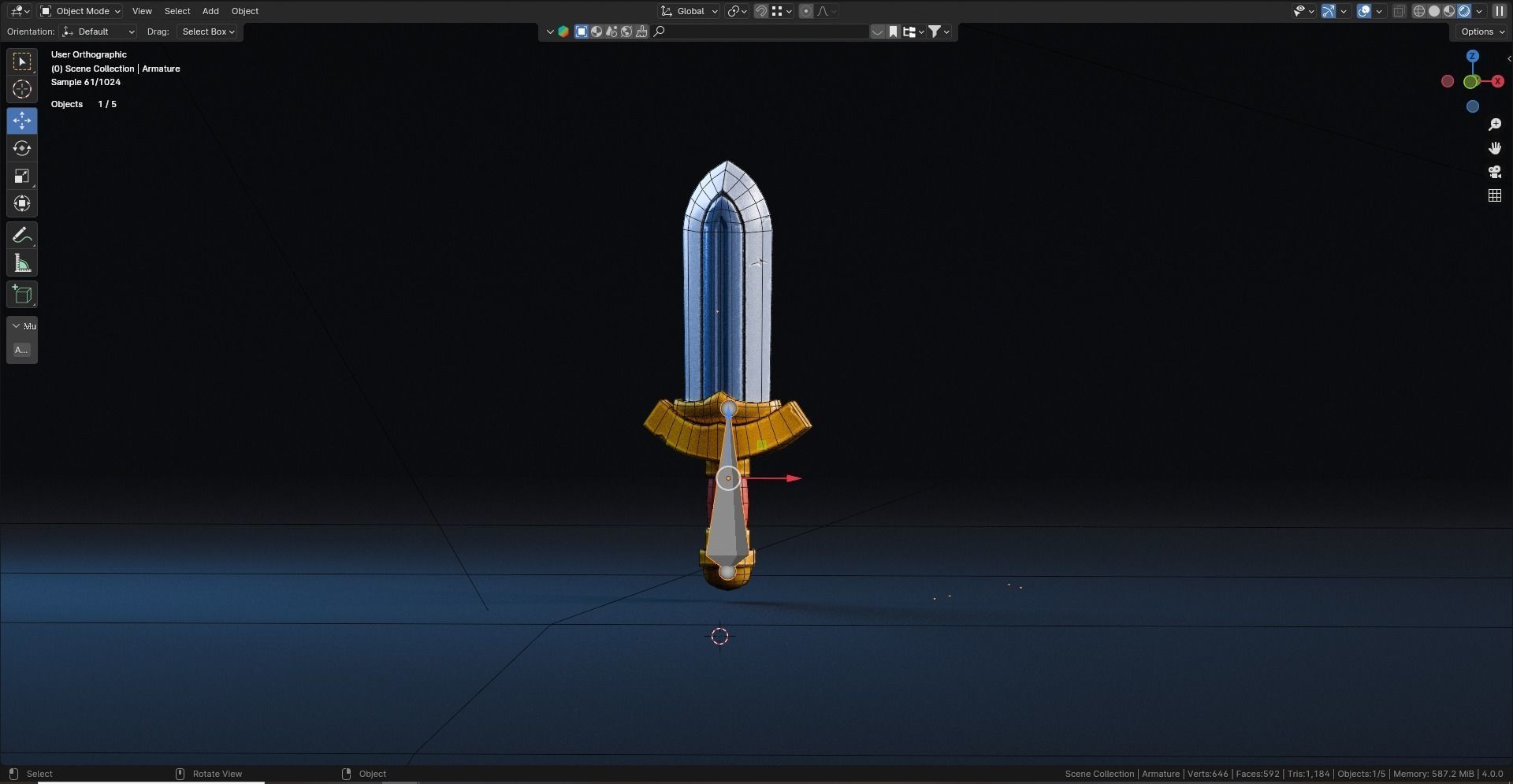Image resolution: width=1513 pixels, height=784 pixels.
Task: Click the search field with magnifier
Action: coord(760,32)
